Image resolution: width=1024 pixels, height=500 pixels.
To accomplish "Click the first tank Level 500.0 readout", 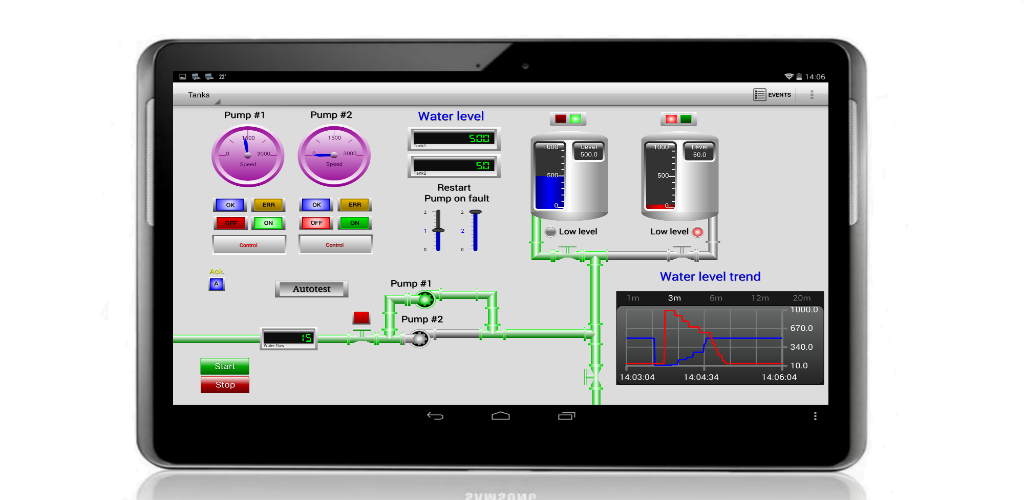I will (589, 151).
